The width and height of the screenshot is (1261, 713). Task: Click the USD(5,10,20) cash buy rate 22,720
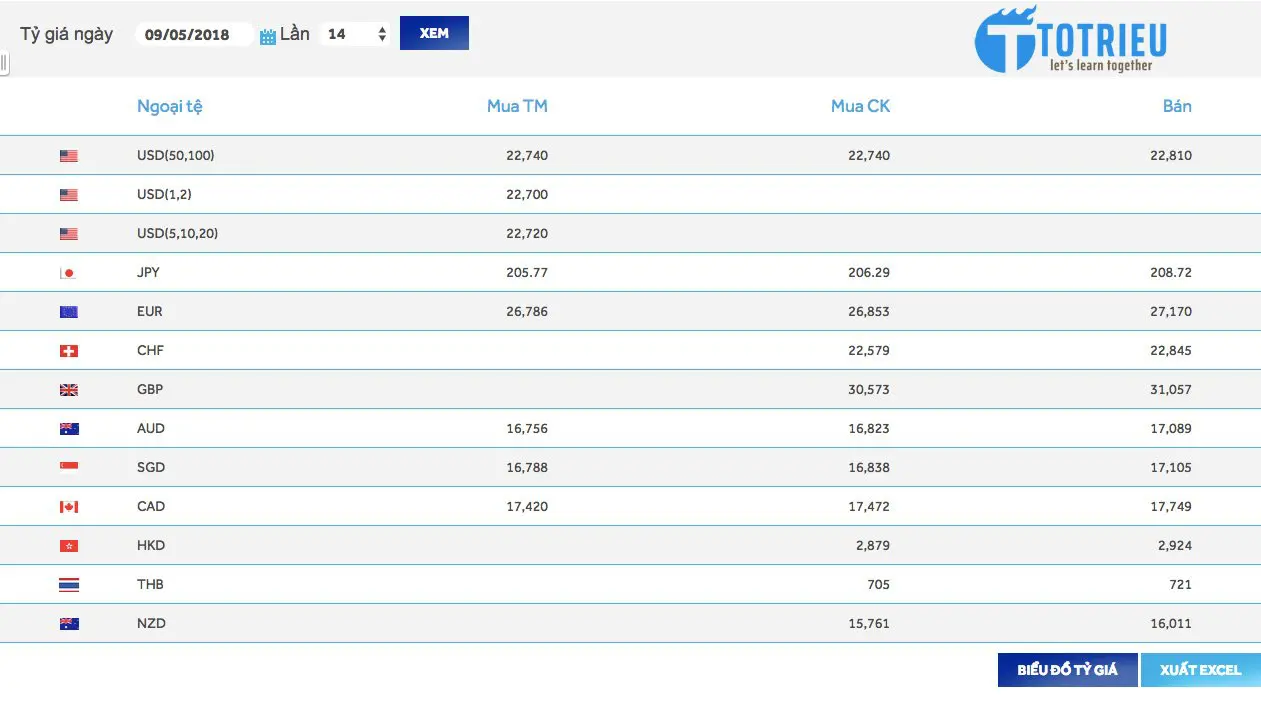[527, 233]
